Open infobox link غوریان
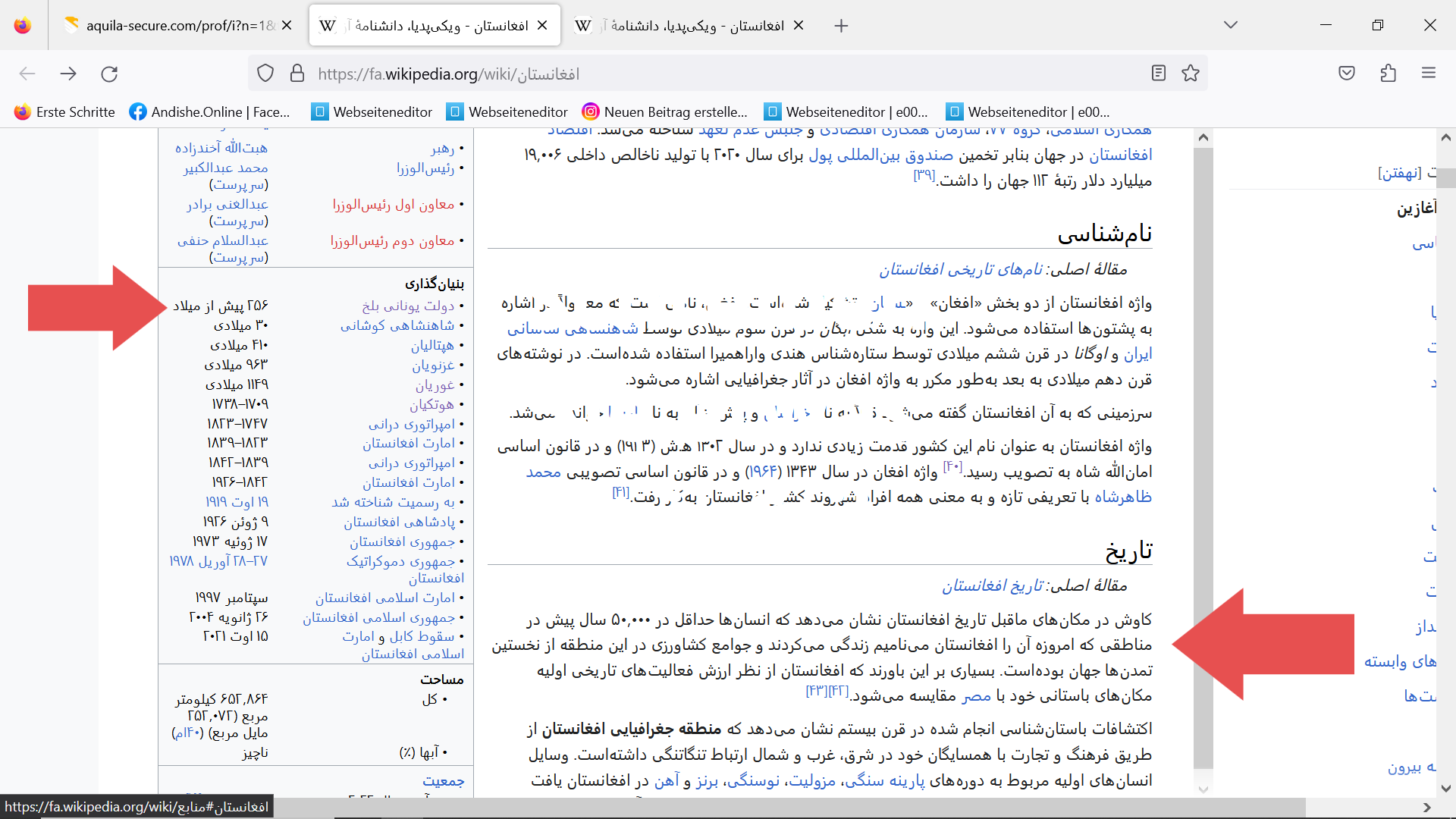 click(435, 384)
